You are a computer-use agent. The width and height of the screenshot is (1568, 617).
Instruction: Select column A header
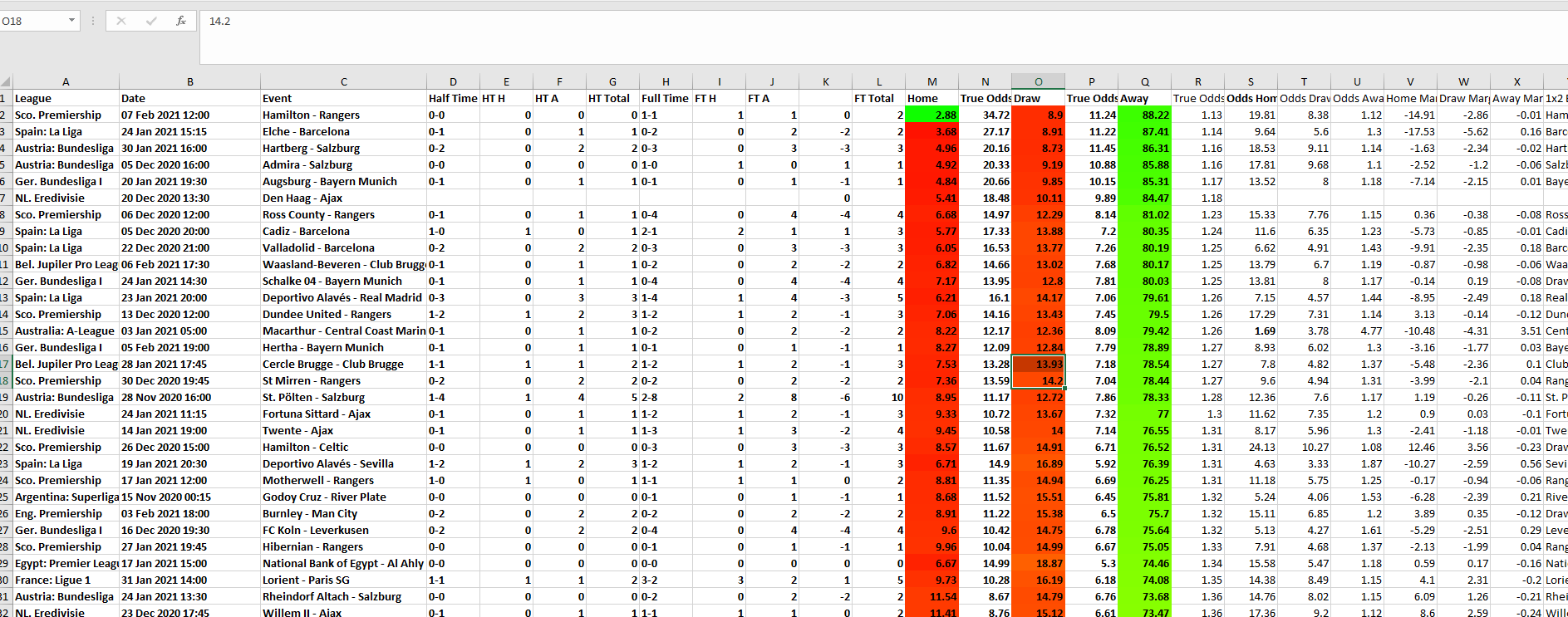pos(66,81)
